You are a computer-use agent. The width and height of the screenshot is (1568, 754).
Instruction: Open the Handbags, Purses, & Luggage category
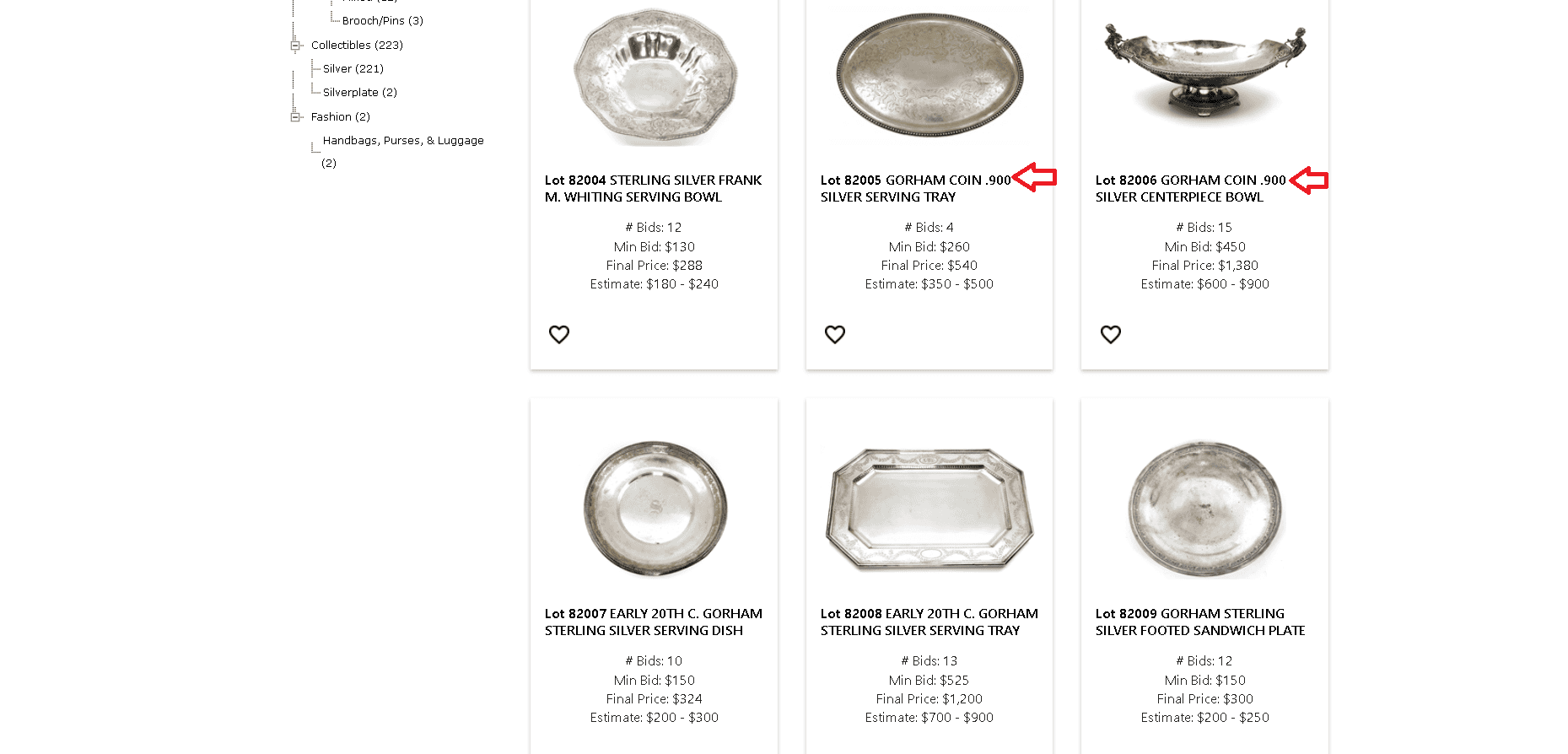(x=401, y=140)
